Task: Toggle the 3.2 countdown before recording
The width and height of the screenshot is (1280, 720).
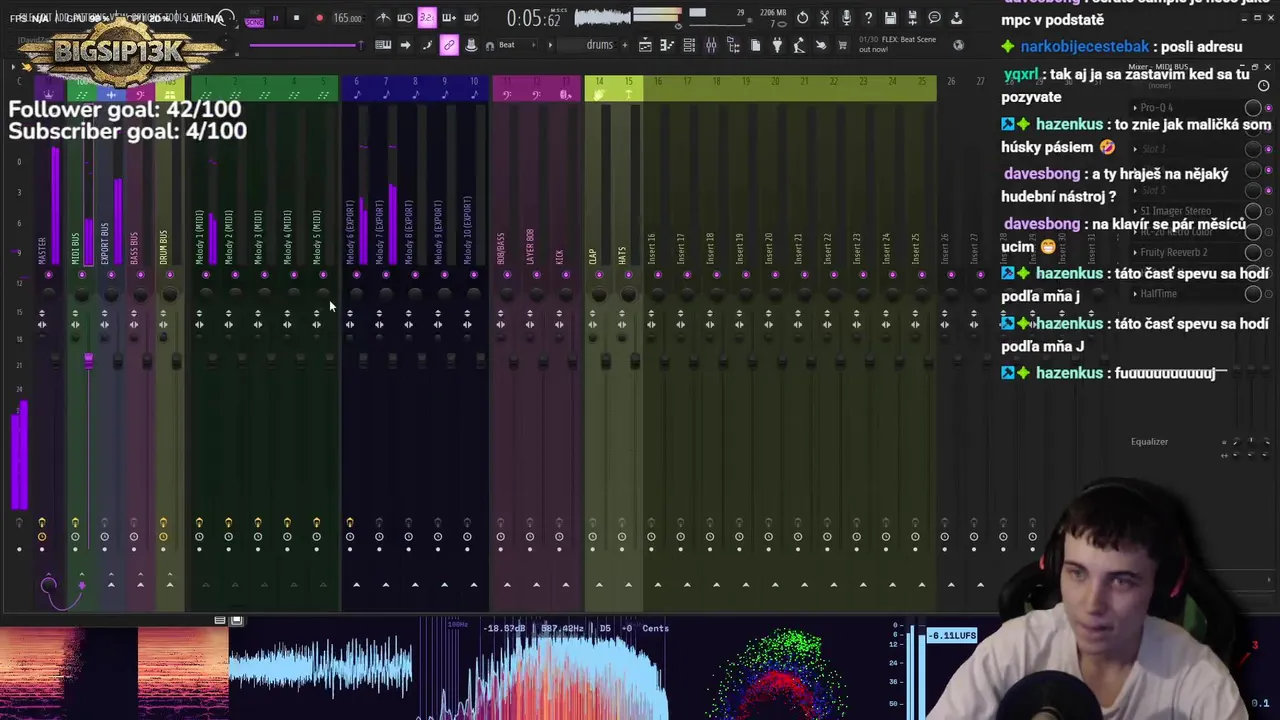Action: pos(427,18)
